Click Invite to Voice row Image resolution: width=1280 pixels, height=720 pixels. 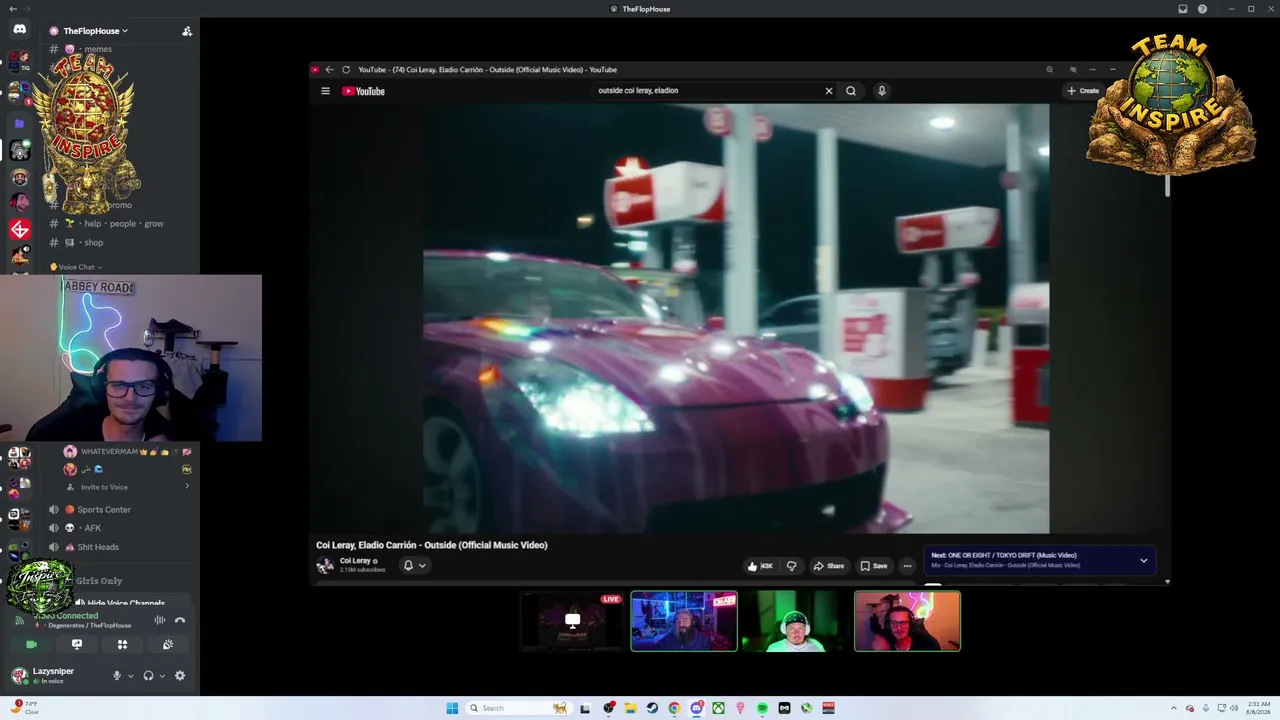click(x=126, y=487)
